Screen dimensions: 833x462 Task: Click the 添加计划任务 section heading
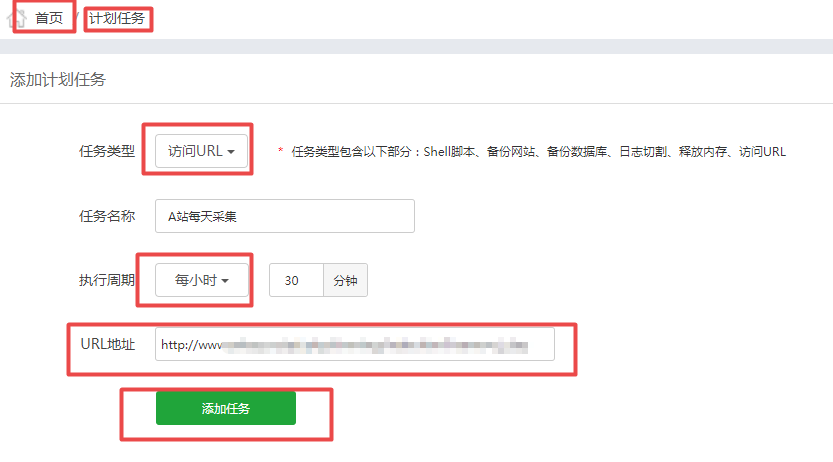57,80
